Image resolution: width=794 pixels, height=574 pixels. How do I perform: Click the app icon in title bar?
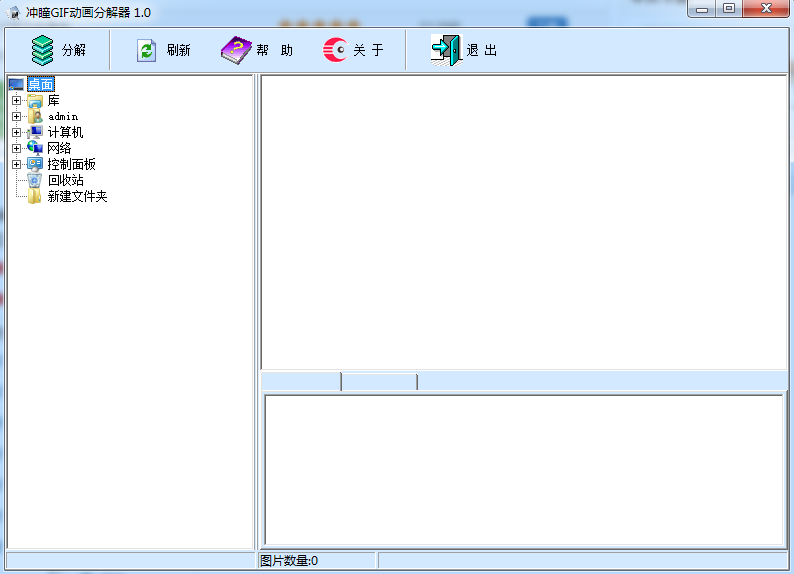[x=14, y=12]
